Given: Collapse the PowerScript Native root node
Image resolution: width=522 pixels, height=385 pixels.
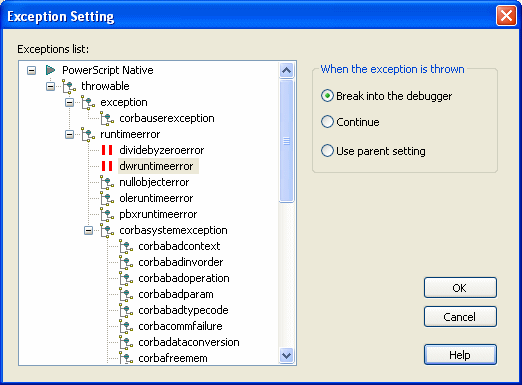Looking at the screenshot, I should pos(31,70).
